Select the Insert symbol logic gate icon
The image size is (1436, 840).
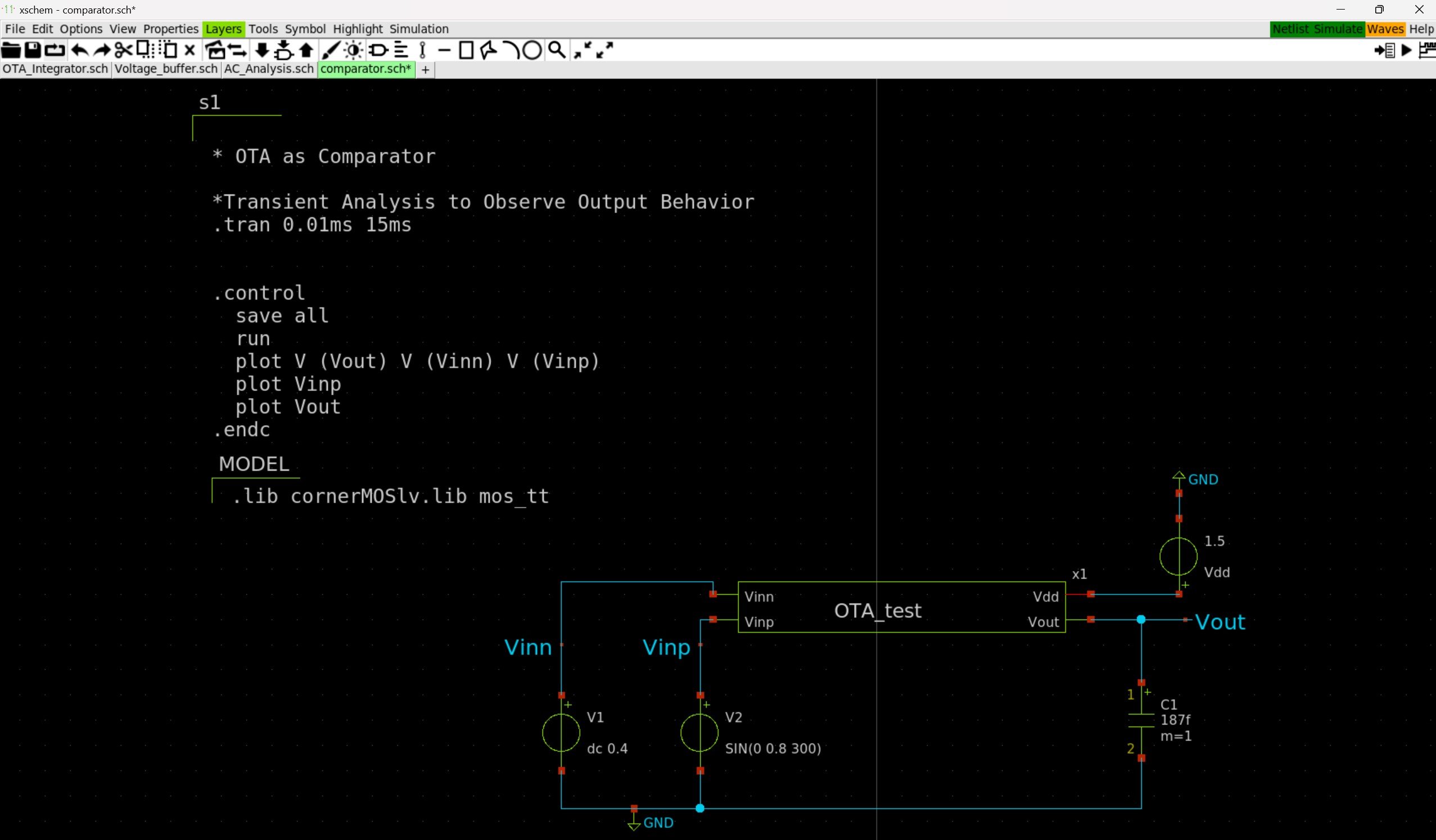378,51
